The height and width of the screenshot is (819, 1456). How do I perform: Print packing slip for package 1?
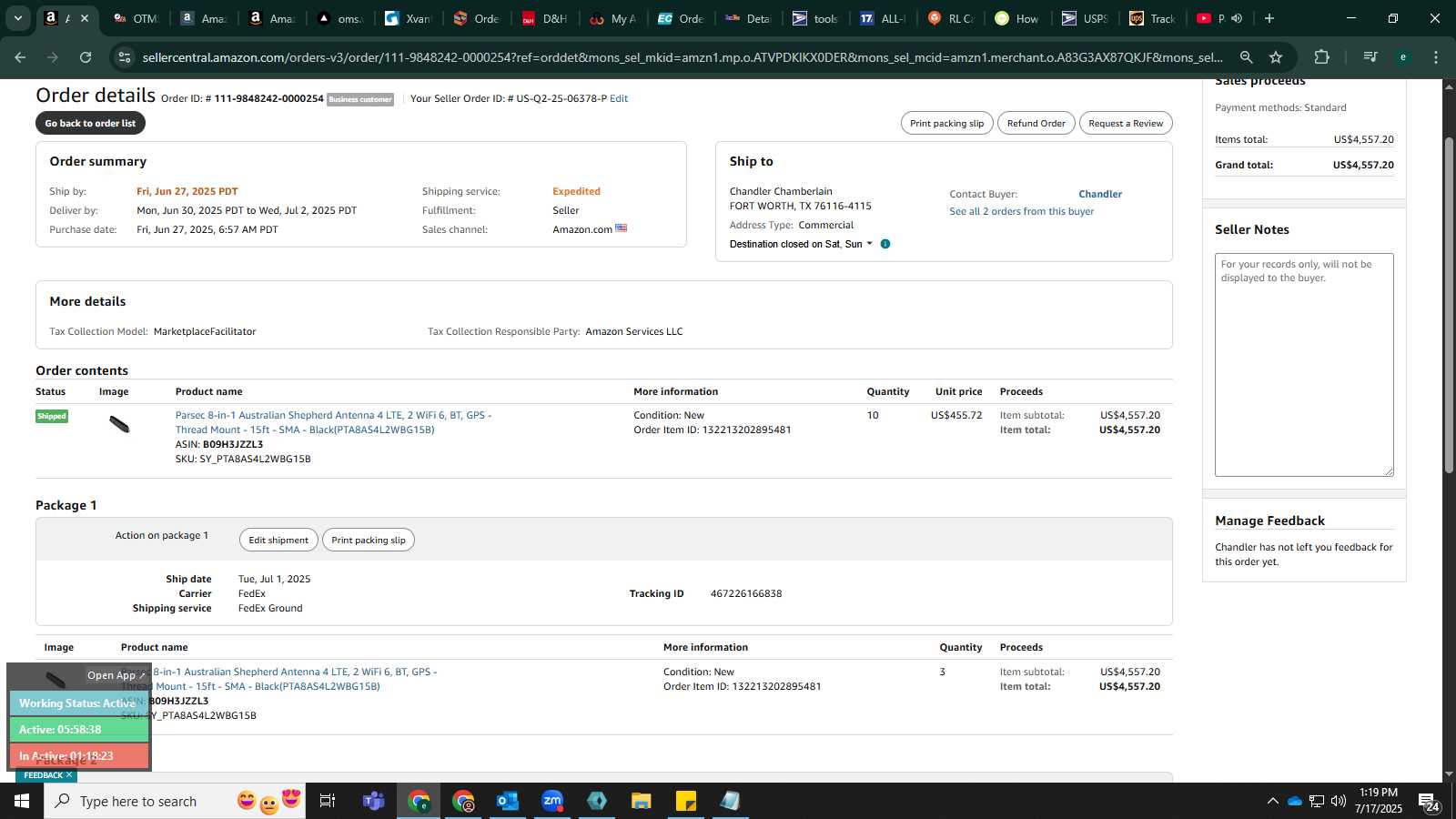(x=369, y=540)
